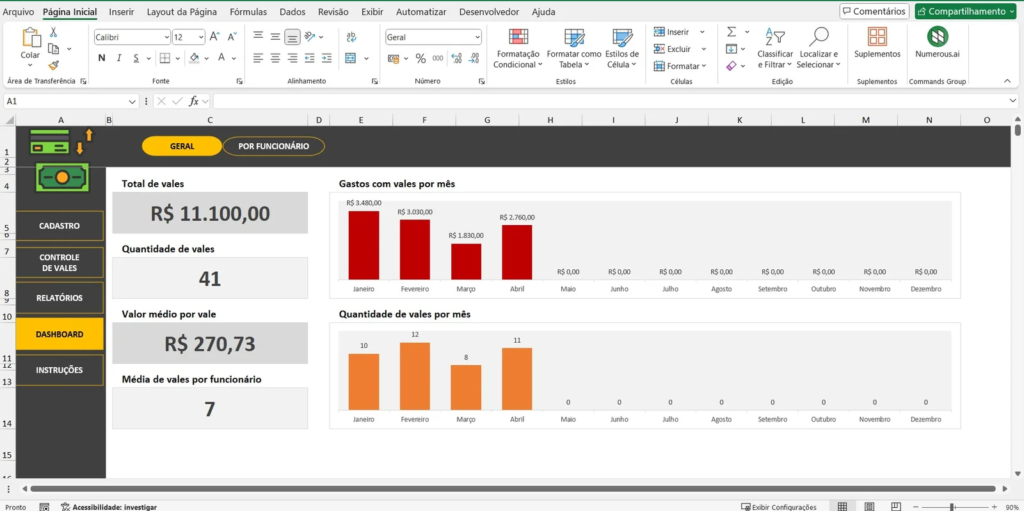Click the POR FUNCIONÁRIO dashboard button
Screen dimensions: 1024x511
click(273, 146)
